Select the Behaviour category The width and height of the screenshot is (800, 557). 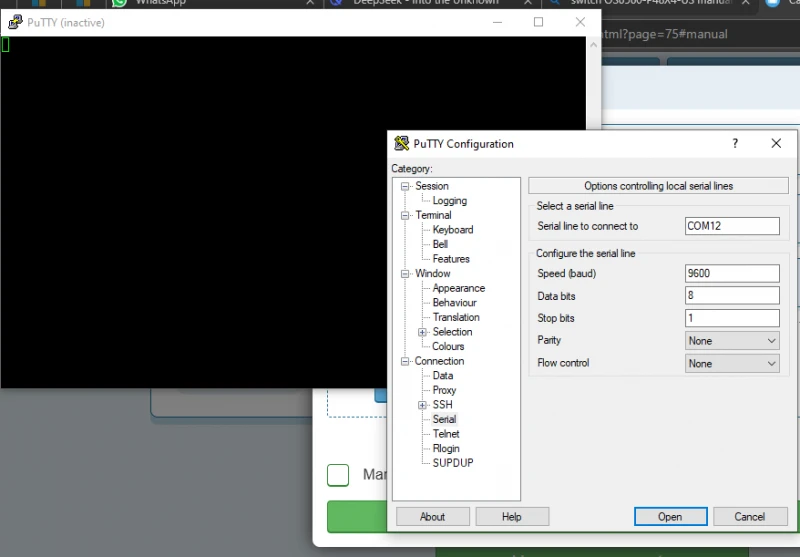click(x=454, y=302)
